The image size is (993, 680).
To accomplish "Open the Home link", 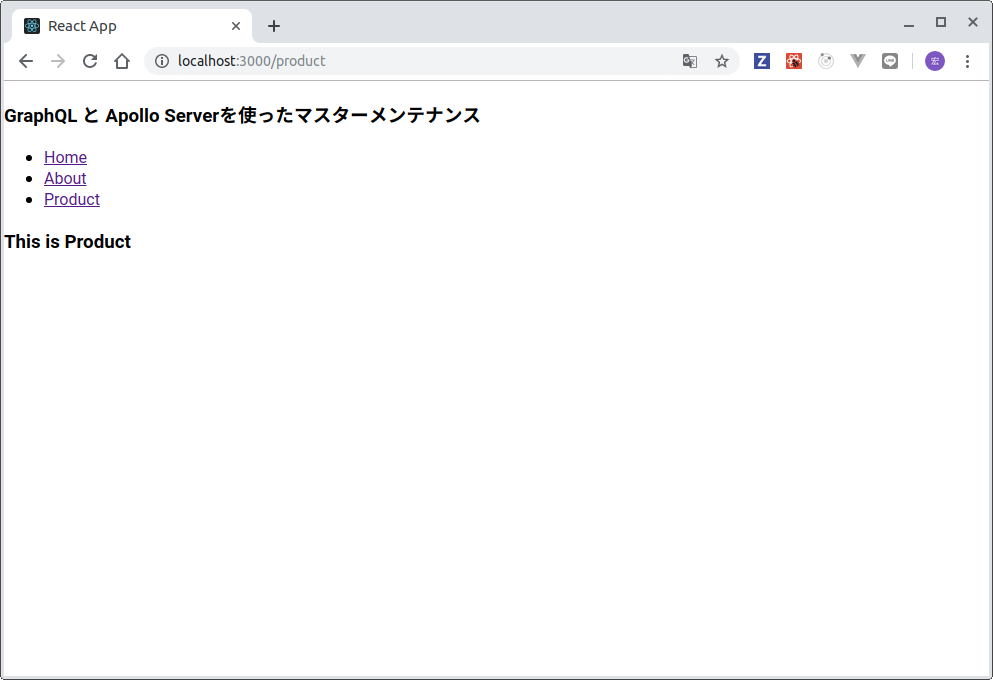I will 65,157.
